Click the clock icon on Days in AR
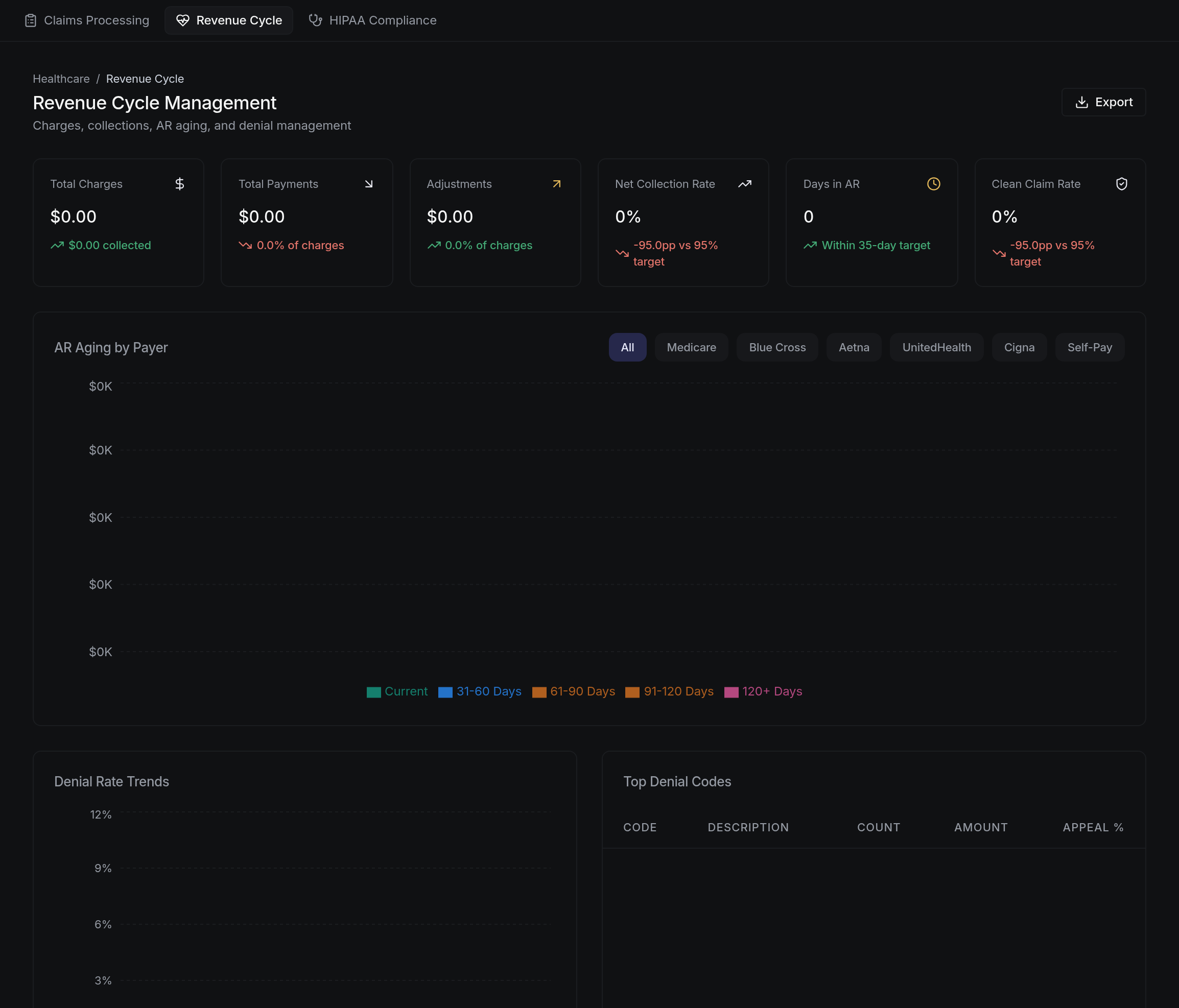The width and height of the screenshot is (1179, 1008). click(x=934, y=184)
